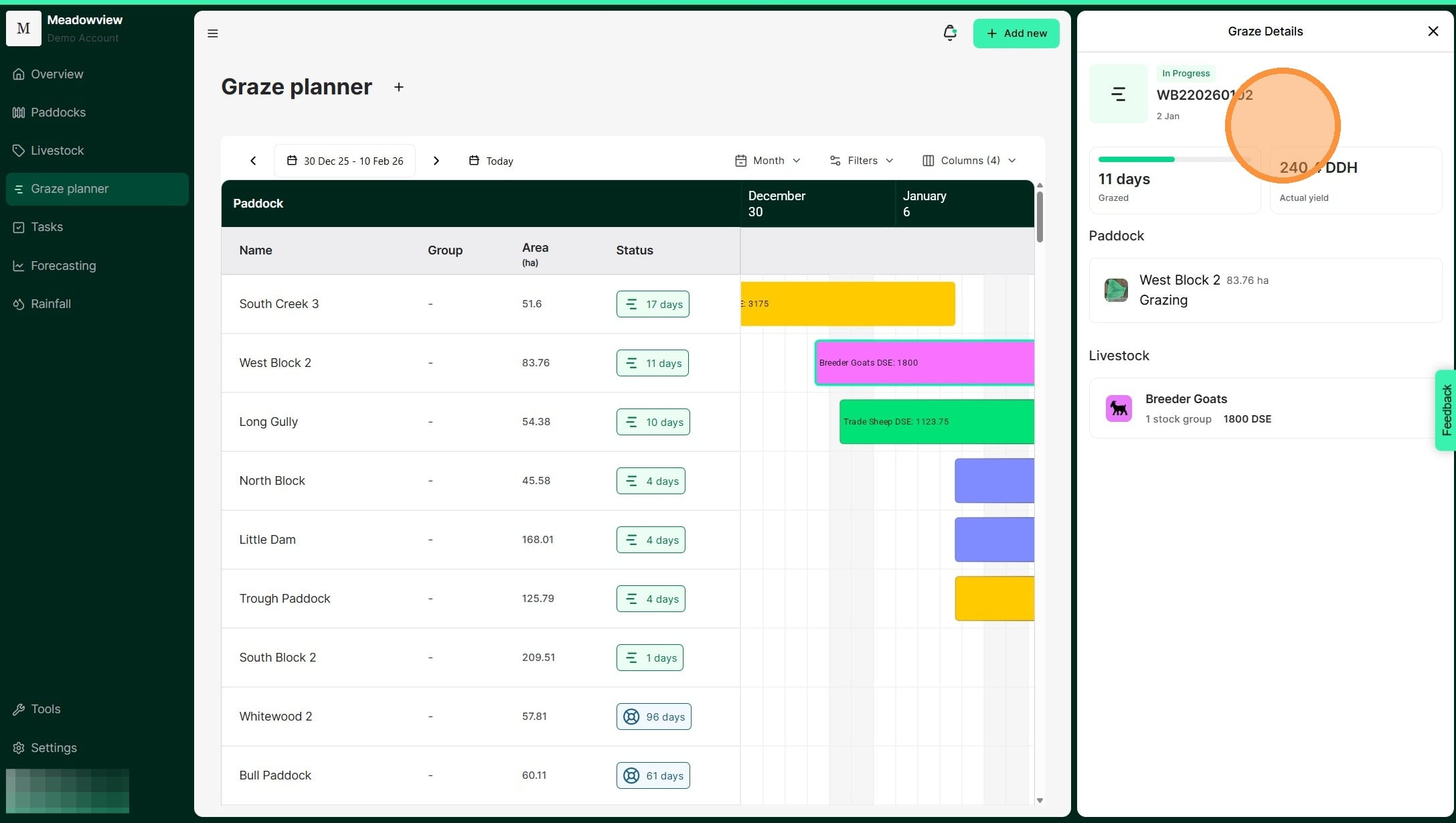Screen dimensions: 1456x823
Task: Click the plus icon beside Graze planner title
Action: click(398, 87)
